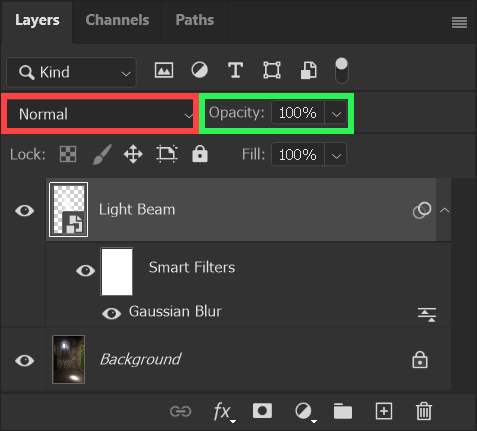The image size is (477, 431).
Task: Filter for shape layers icon
Action: [272, 70]
